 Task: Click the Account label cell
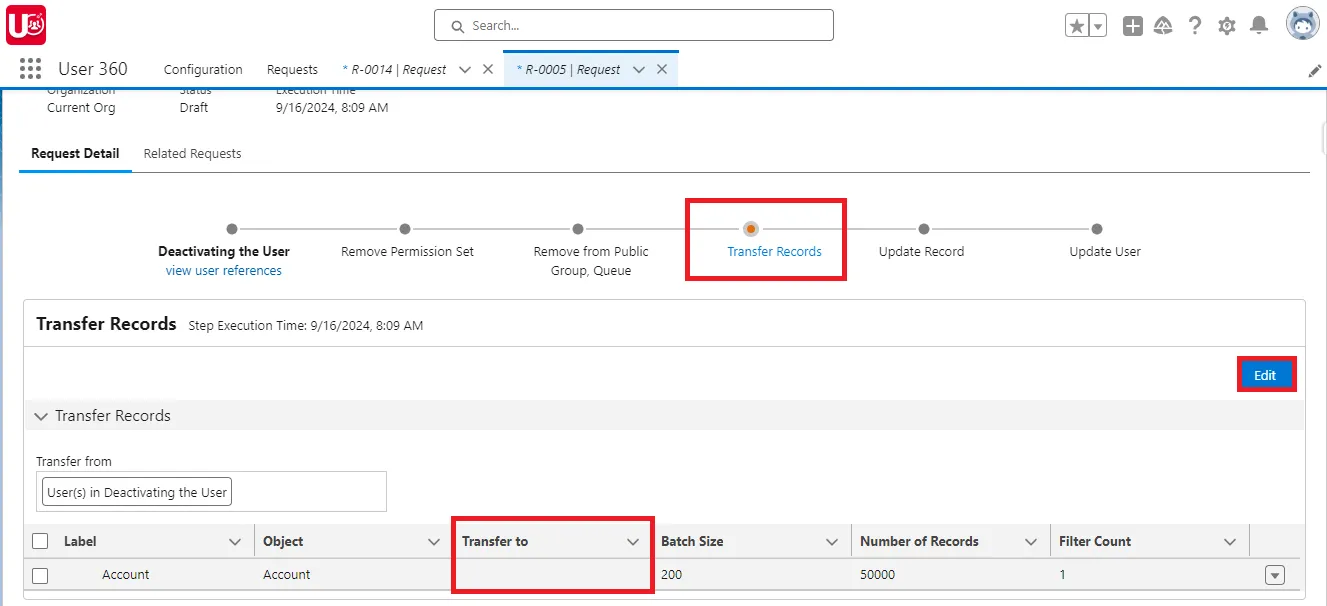click(125, 575)
